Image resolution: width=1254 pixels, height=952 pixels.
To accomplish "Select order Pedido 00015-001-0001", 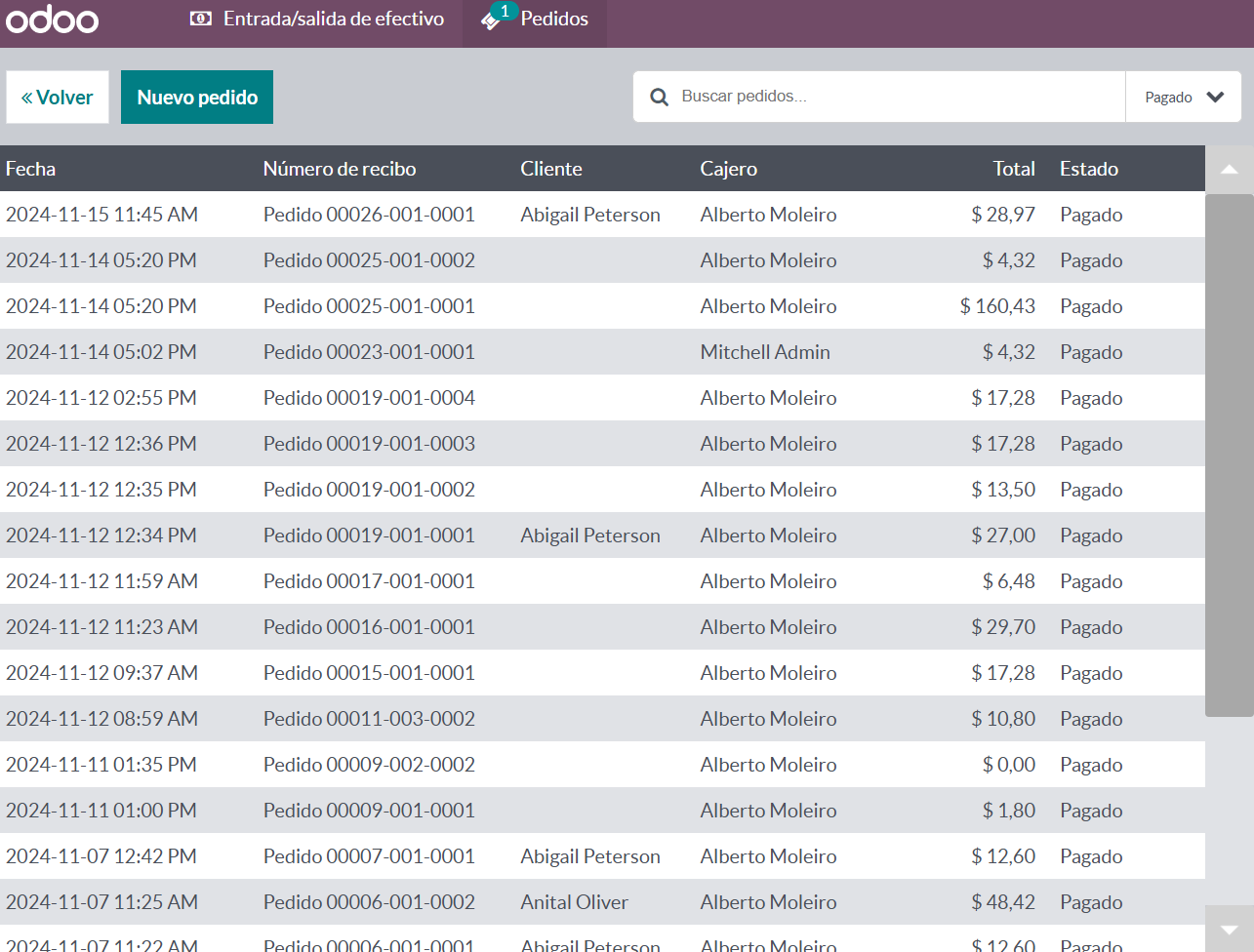I will pyautogui.click(x=602, y=673).
